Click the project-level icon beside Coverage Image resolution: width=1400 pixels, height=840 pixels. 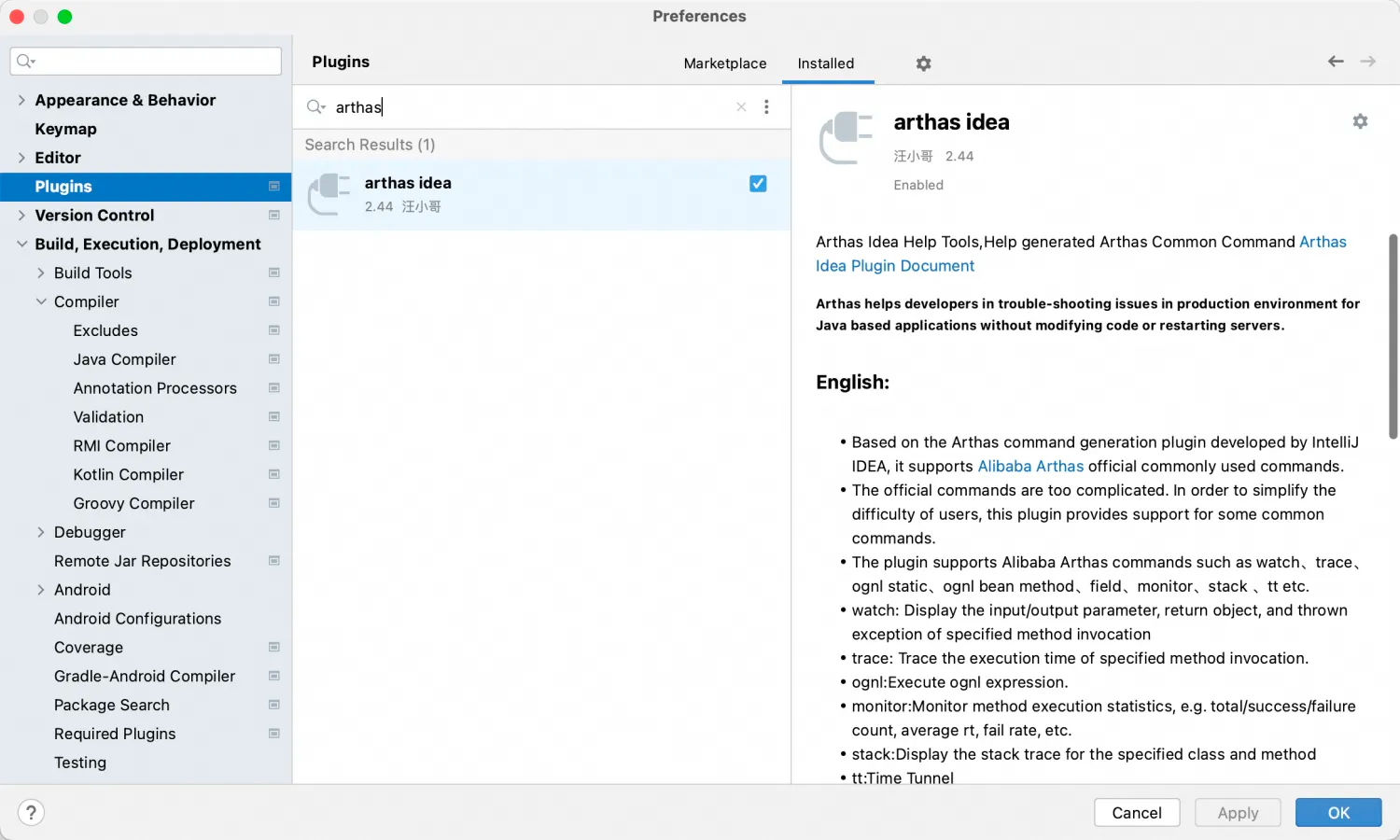pyautogui.click(x=274, y=648)
